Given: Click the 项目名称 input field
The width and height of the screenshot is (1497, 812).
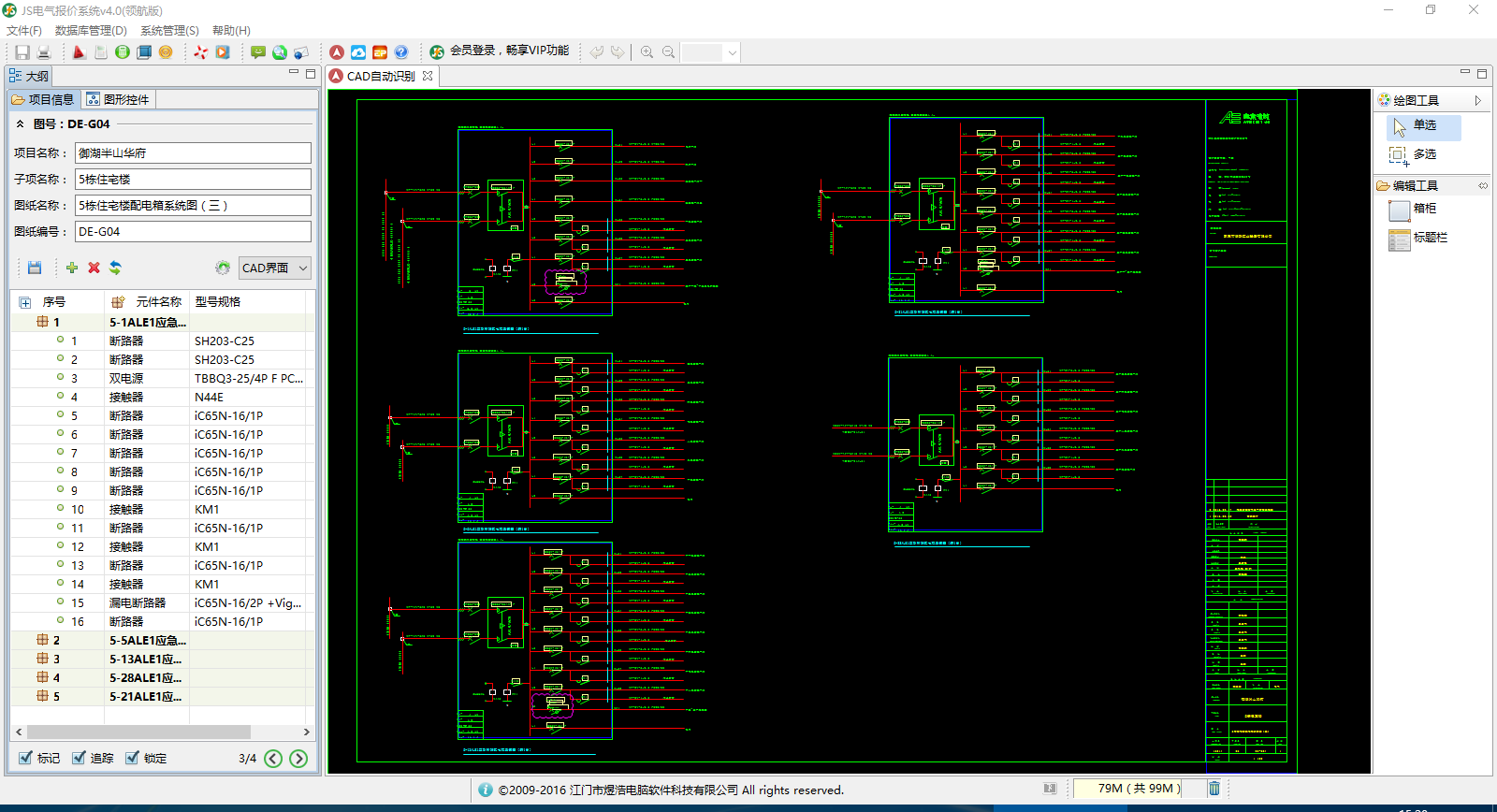Looking at the screenshot, I should pos(193,153).
